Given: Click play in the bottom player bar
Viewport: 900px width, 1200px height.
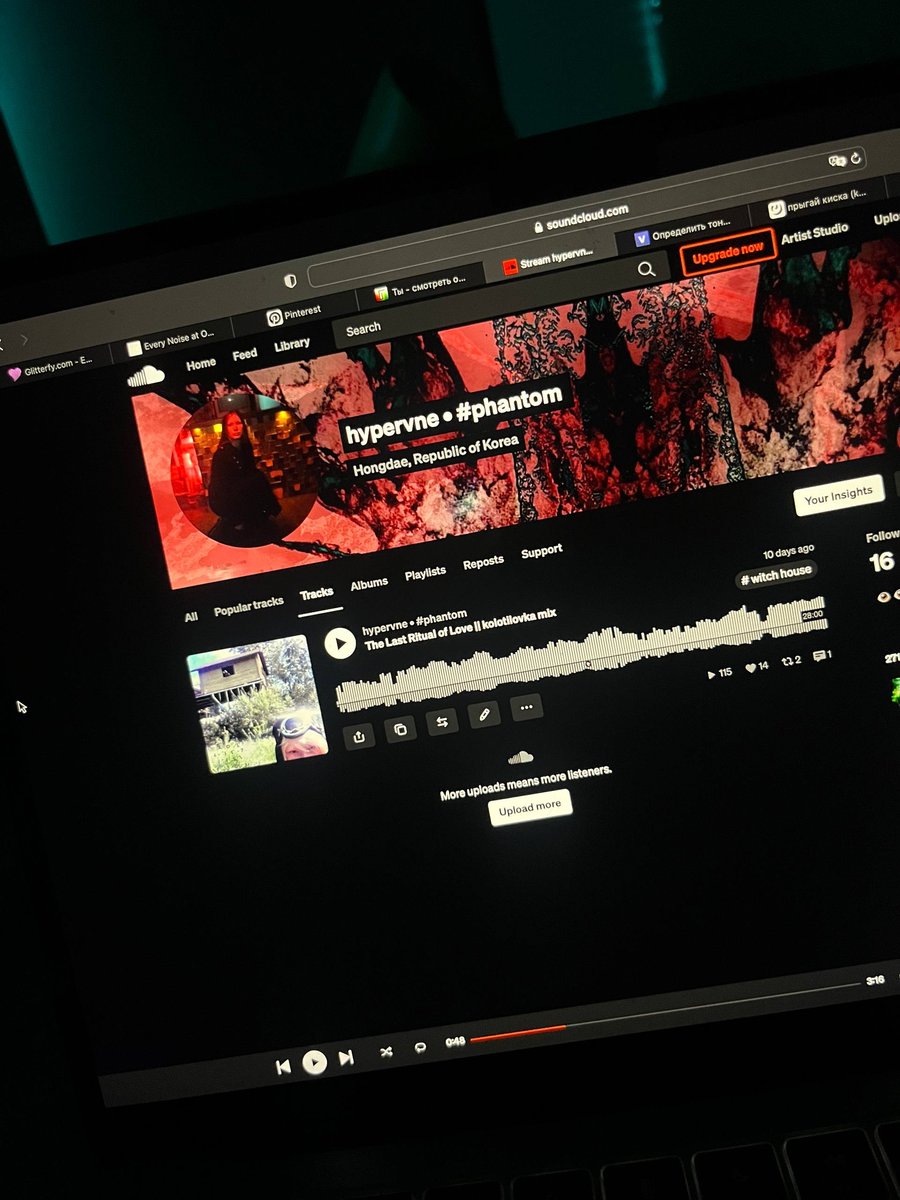Looking at the screenshot, I should pos(314,1062).
